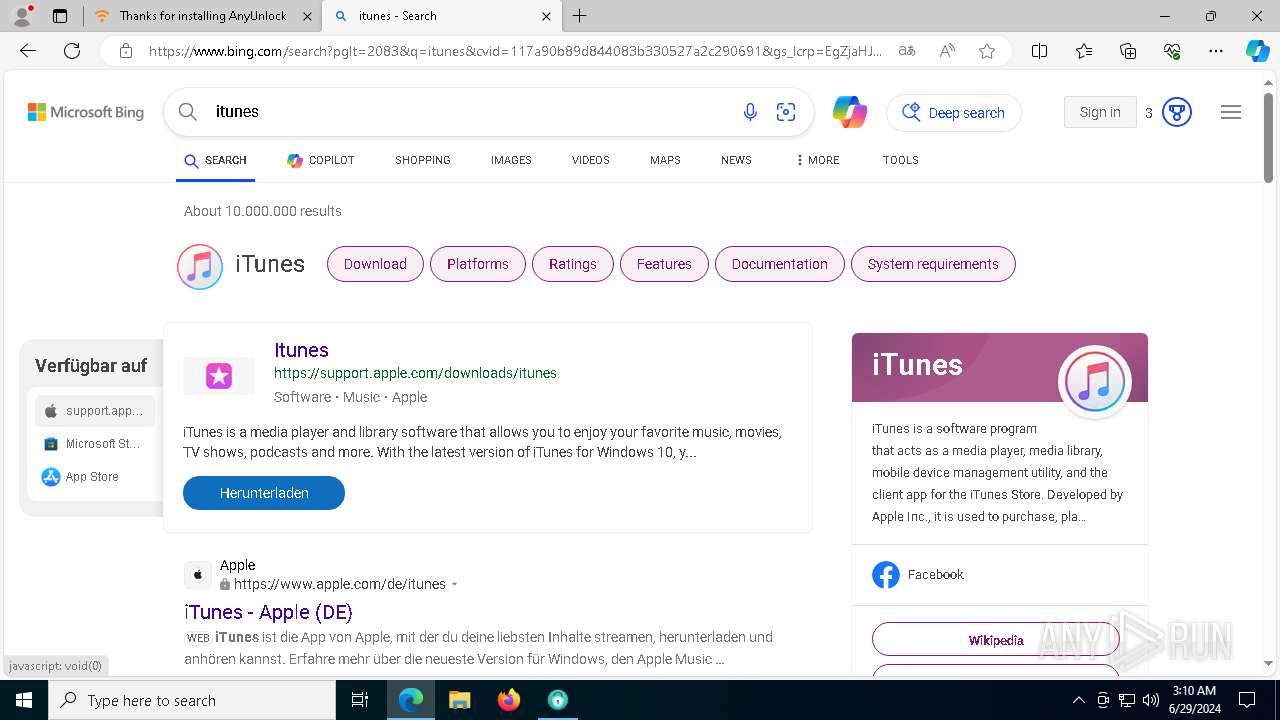Open the tab actions menu icon
Screen dimensions: 1280x720
(60, 16)
